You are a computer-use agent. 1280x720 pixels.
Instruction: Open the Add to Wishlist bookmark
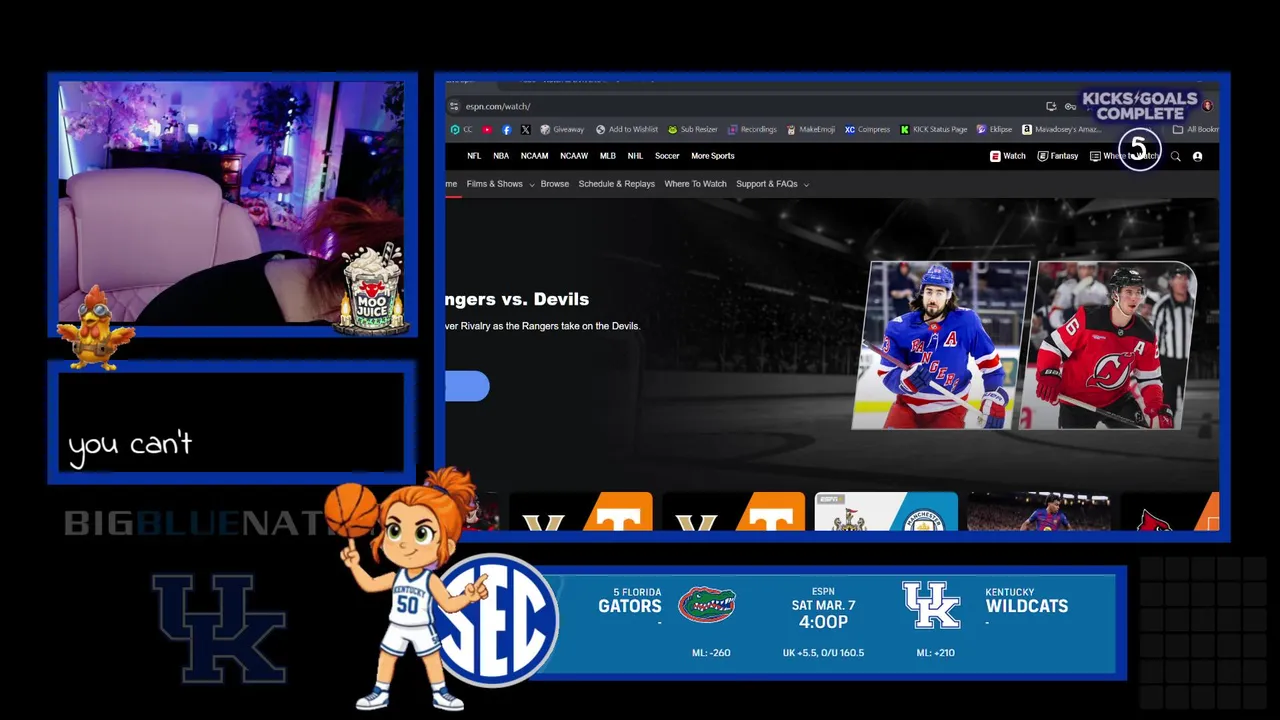(x=627, y=129)
